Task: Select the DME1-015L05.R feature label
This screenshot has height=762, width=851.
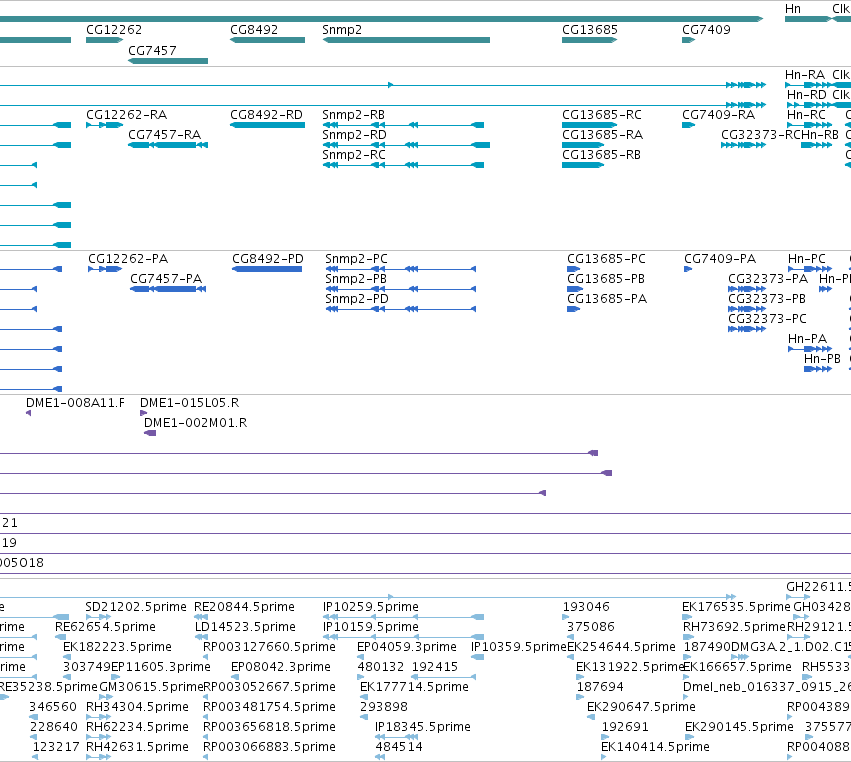Action: [189, 403]
